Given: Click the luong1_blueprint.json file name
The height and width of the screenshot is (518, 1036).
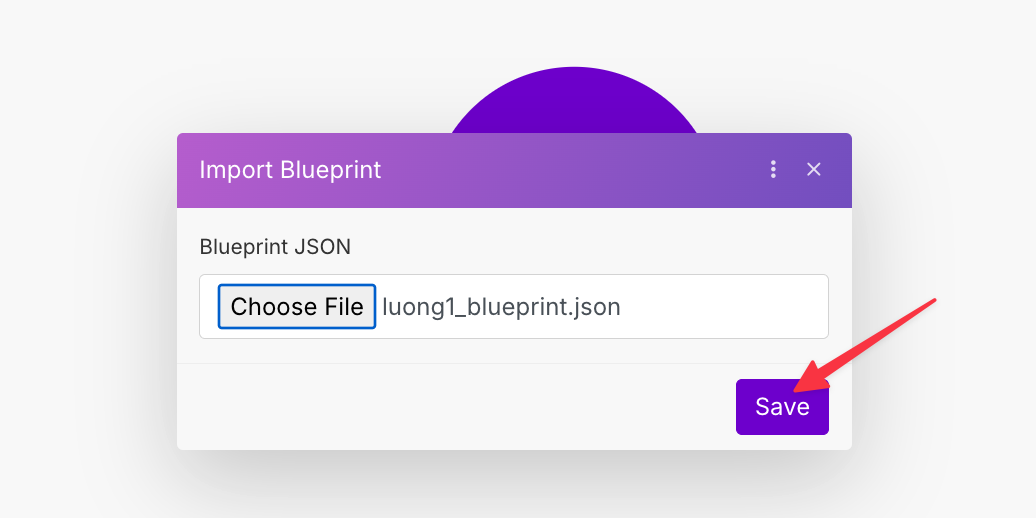Looking at the screenshot, I should click(x=501, y=307).
